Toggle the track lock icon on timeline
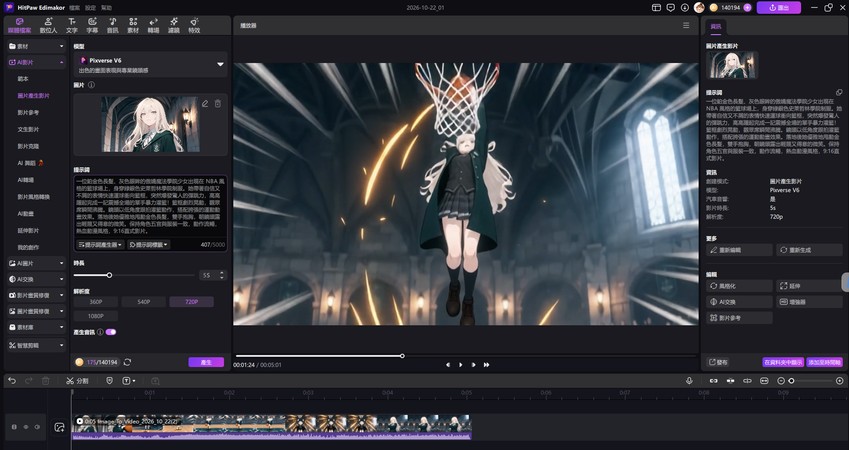This screenshot has width=849, height=450. click(x=14, y=427)
